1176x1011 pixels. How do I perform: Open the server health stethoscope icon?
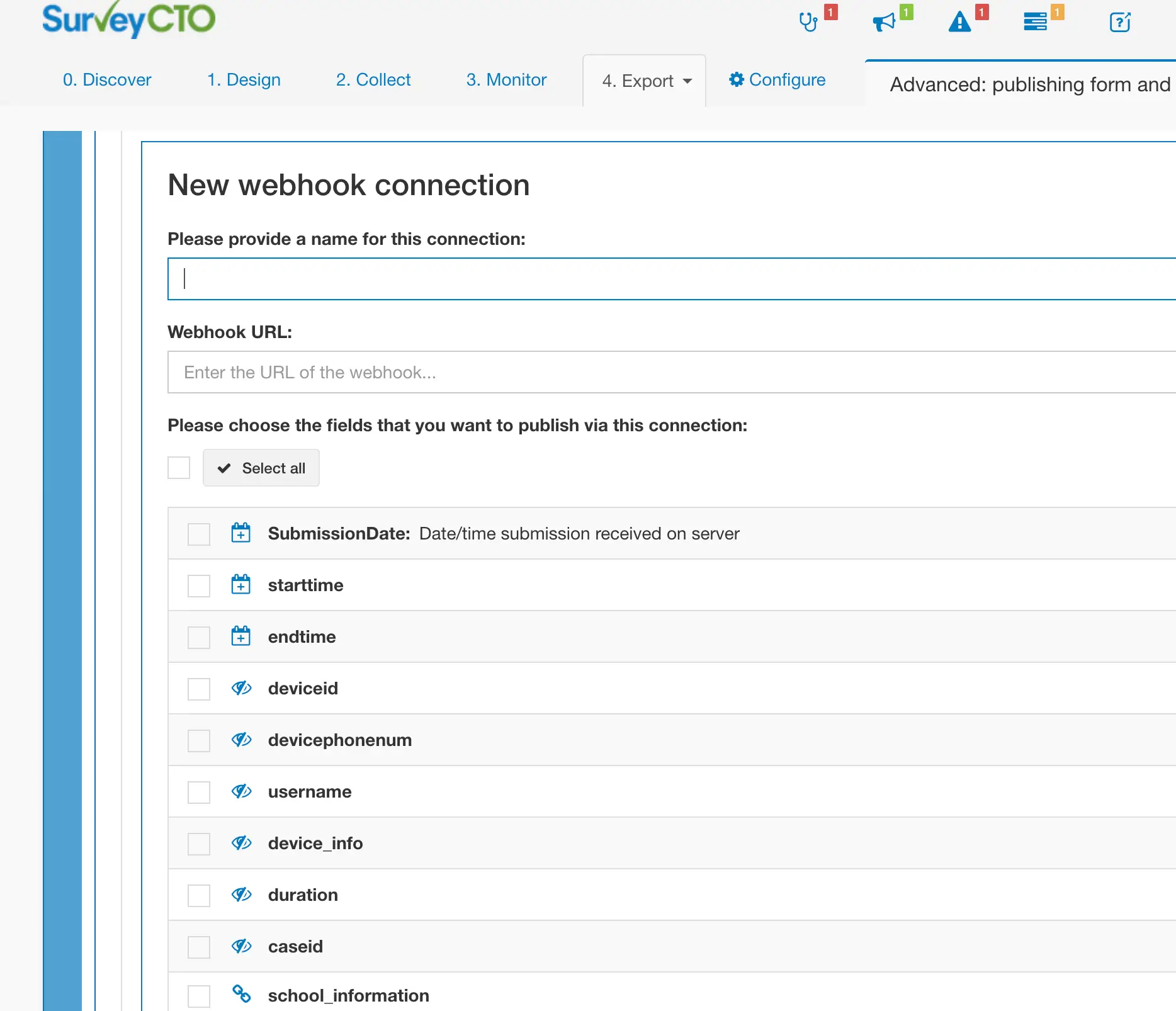click(809, 21)
